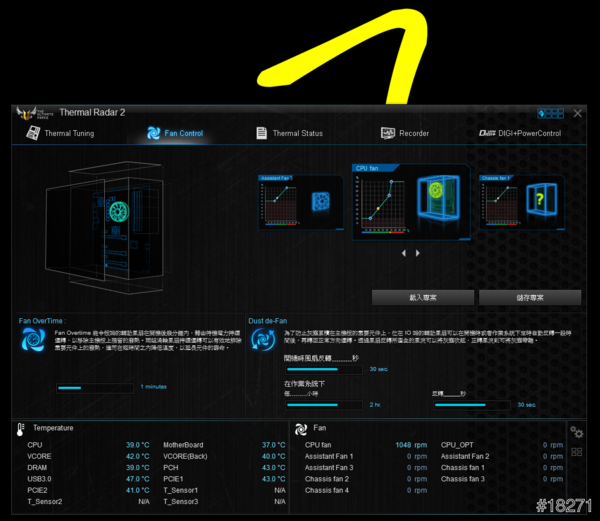Switch to the Fan Control tab
The height and width of the screenshot is (521, 600).
[x=175, y=133]
